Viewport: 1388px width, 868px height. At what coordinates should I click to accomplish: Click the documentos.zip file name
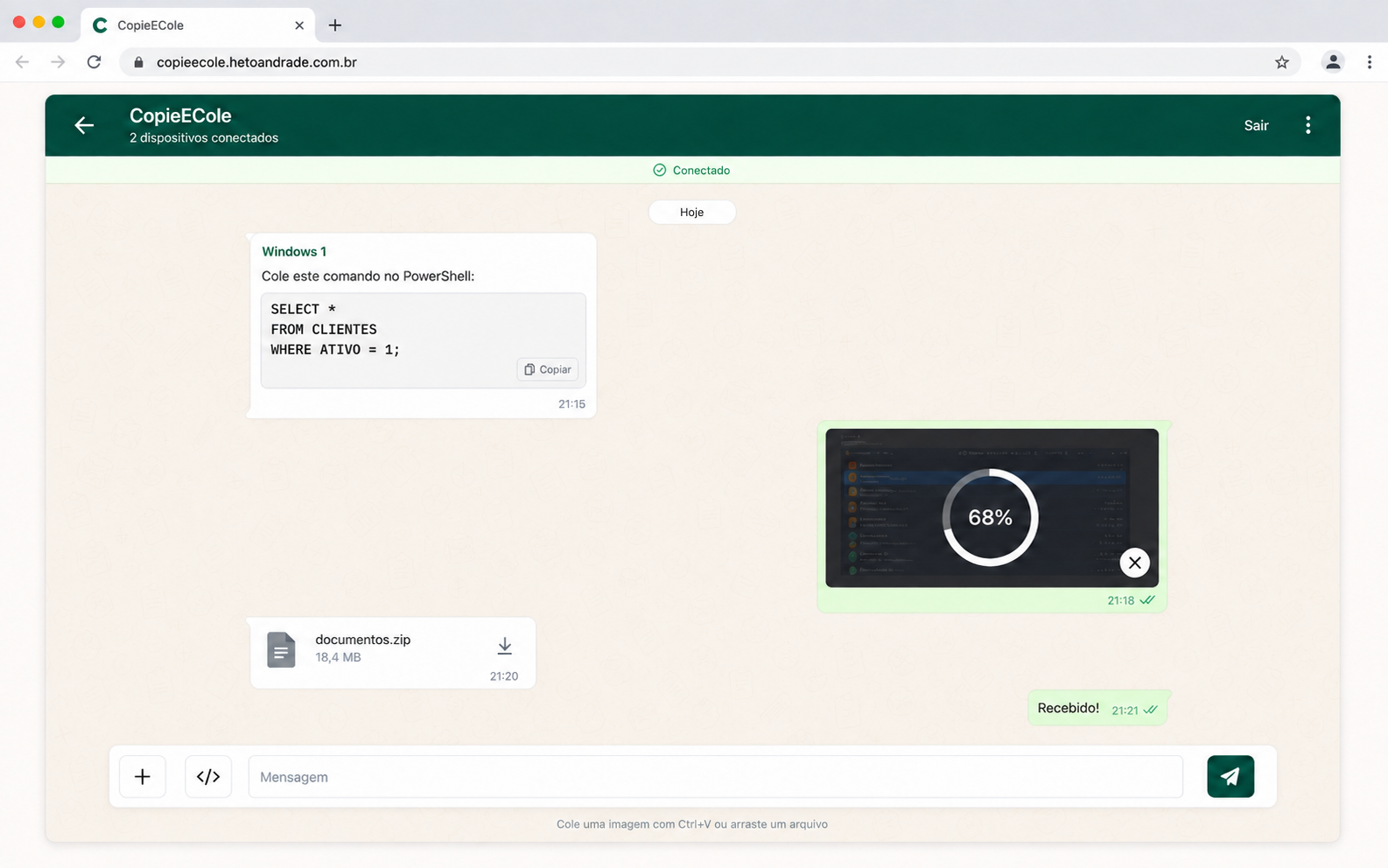pos(362,640)
